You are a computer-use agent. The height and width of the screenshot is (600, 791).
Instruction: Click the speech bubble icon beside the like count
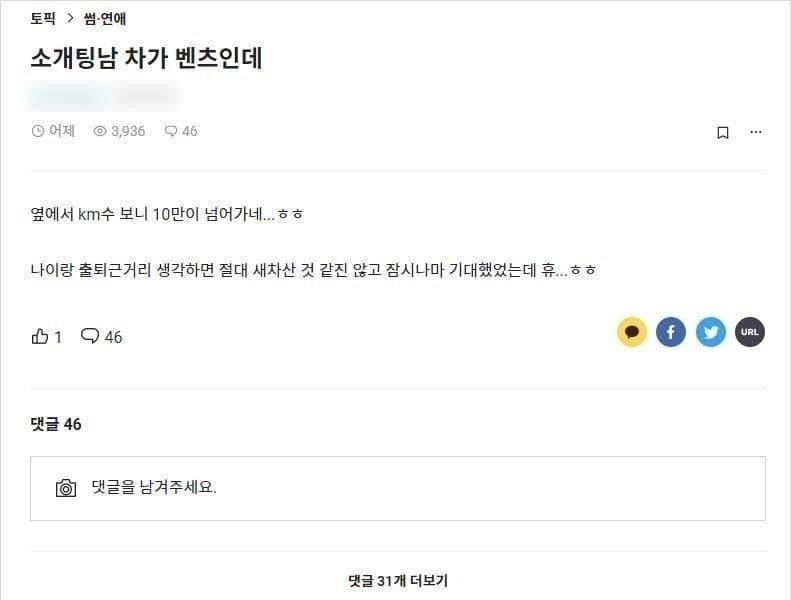coord(90,336)
